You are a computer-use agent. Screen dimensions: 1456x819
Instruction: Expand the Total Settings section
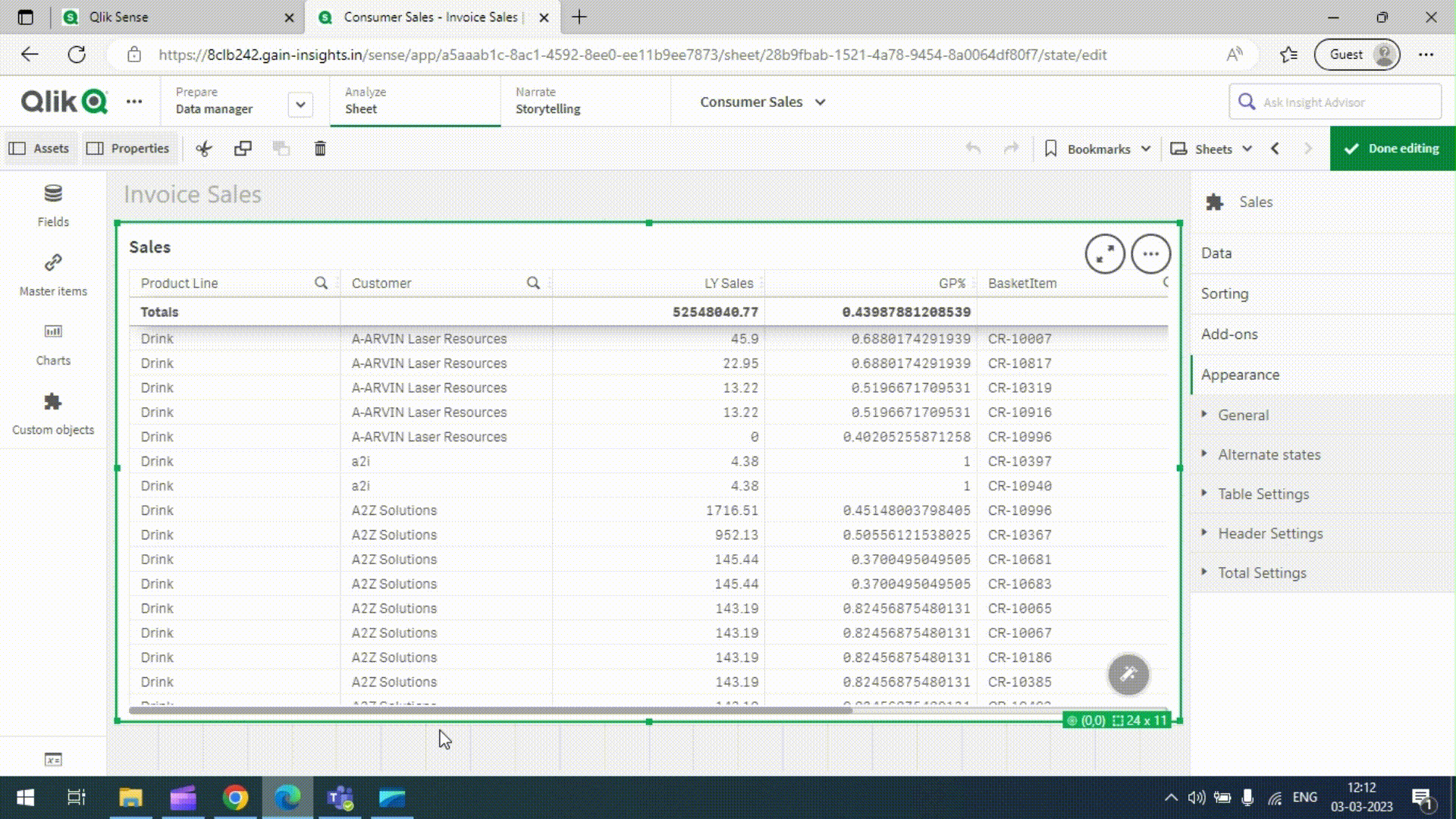coord(1323,573)
